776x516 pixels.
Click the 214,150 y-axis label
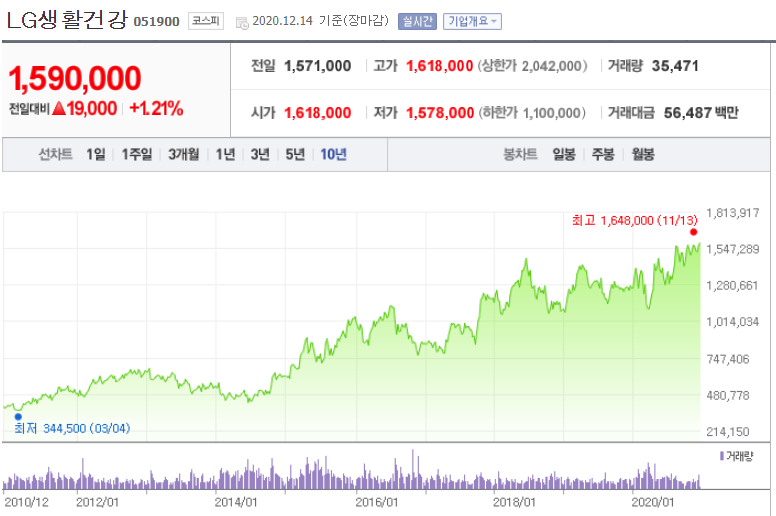(728, 432)
